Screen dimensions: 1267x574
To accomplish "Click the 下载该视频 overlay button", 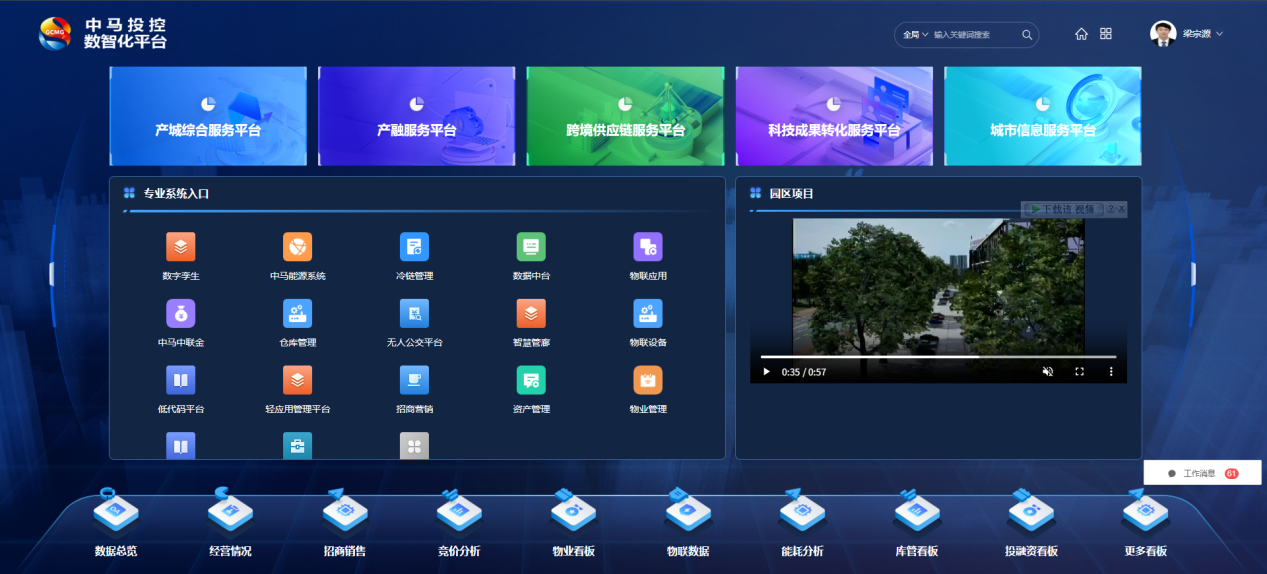I will (x=1062, y=209).
